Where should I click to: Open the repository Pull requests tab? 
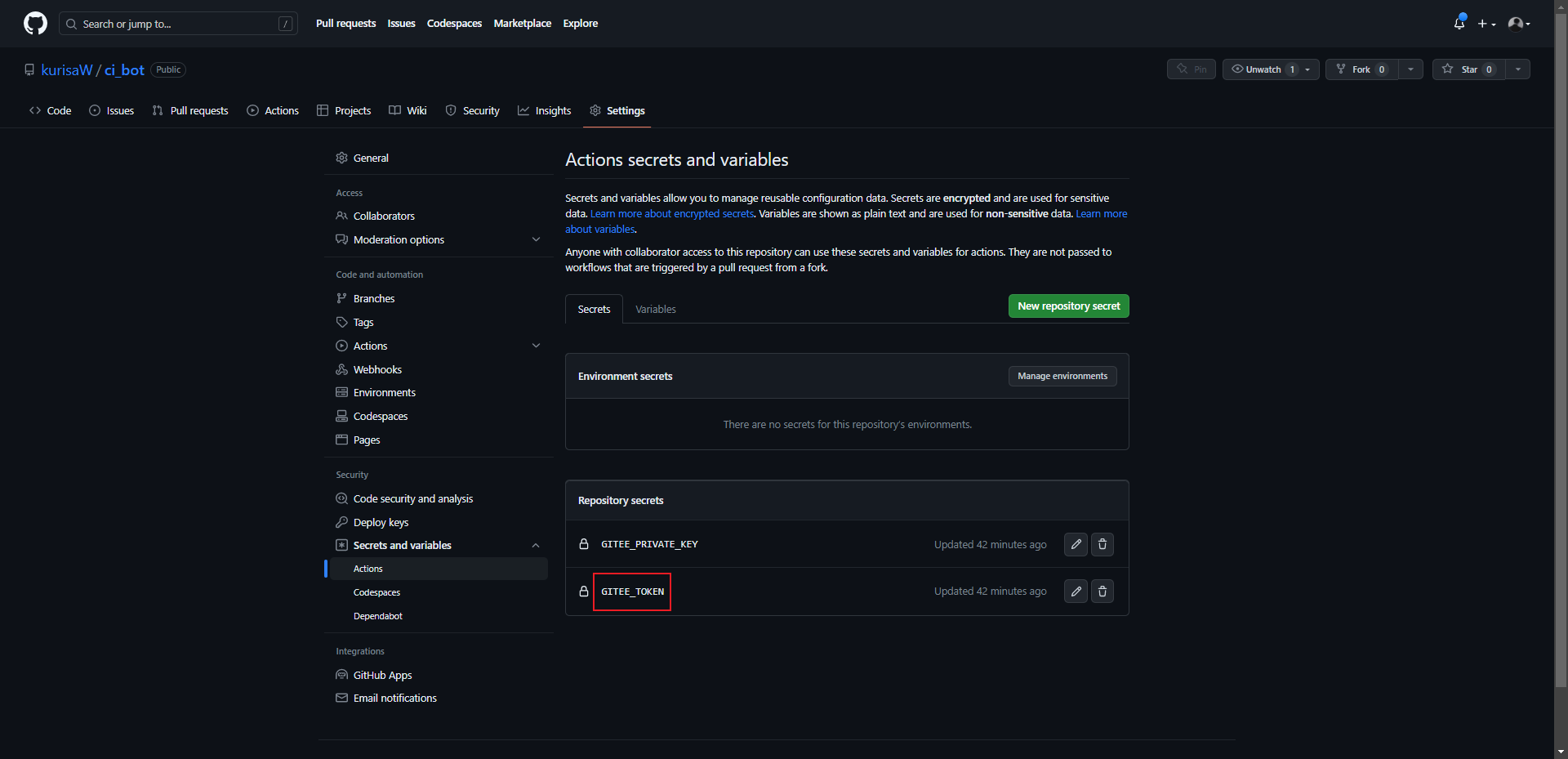tap(190, 111)
